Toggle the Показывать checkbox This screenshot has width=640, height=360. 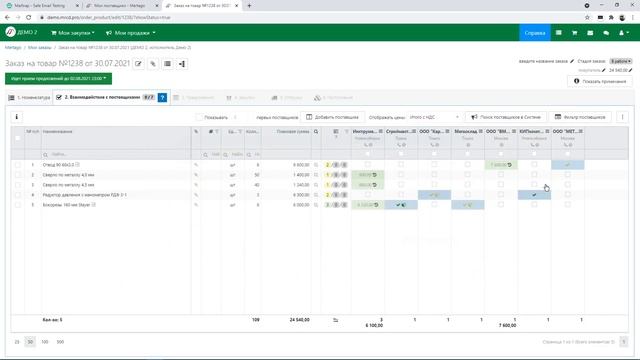199,117
